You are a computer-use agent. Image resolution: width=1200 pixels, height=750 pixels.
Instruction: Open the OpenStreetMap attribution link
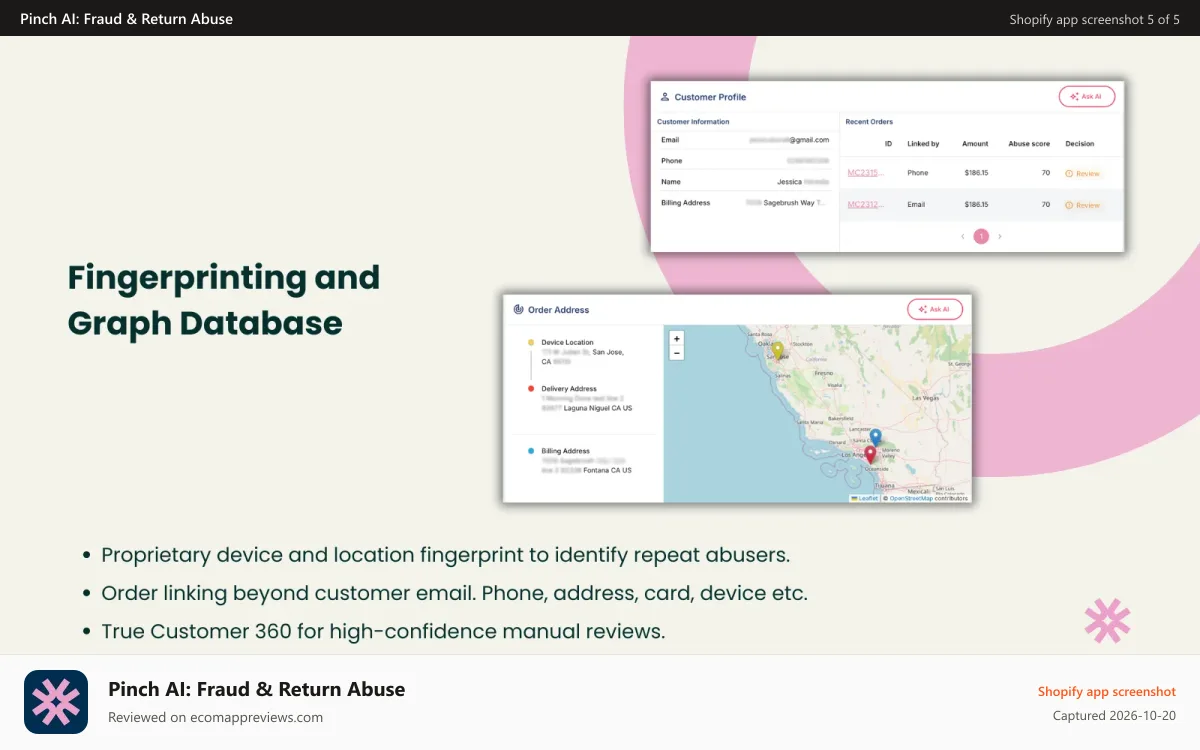pyautogui.click(x=911, y=498)
